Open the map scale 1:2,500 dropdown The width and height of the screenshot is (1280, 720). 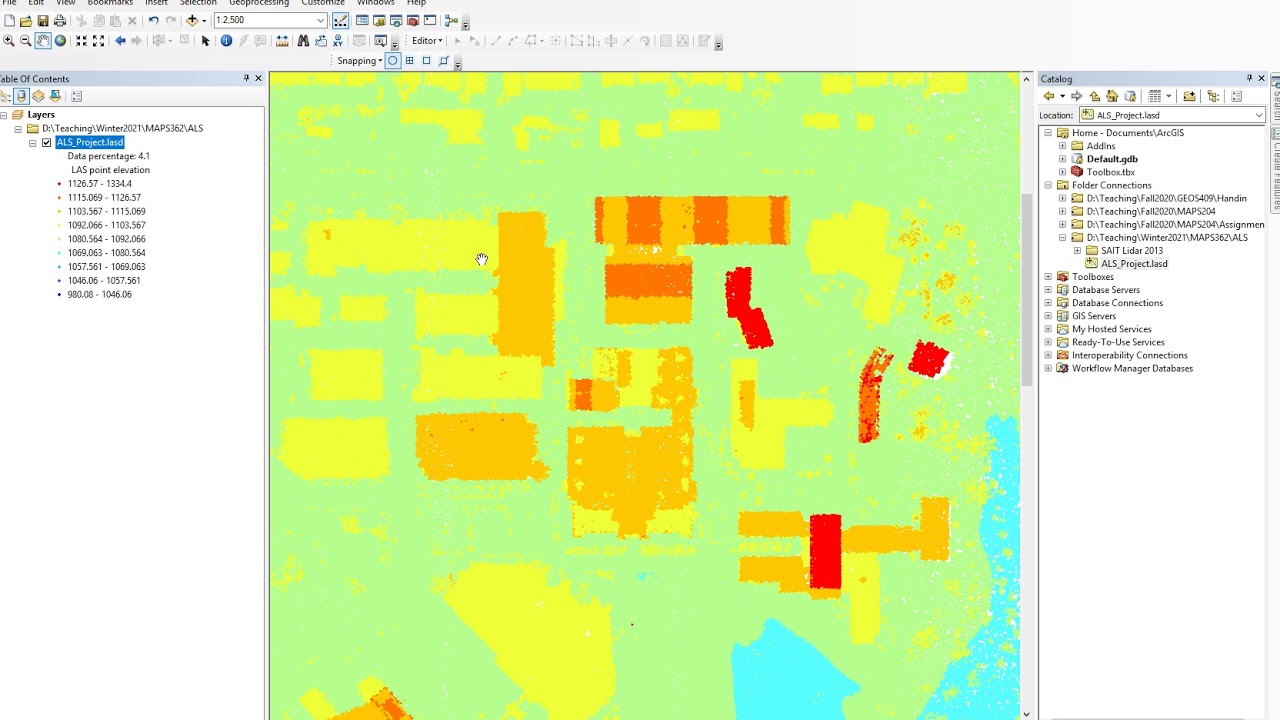click(320, 20)
